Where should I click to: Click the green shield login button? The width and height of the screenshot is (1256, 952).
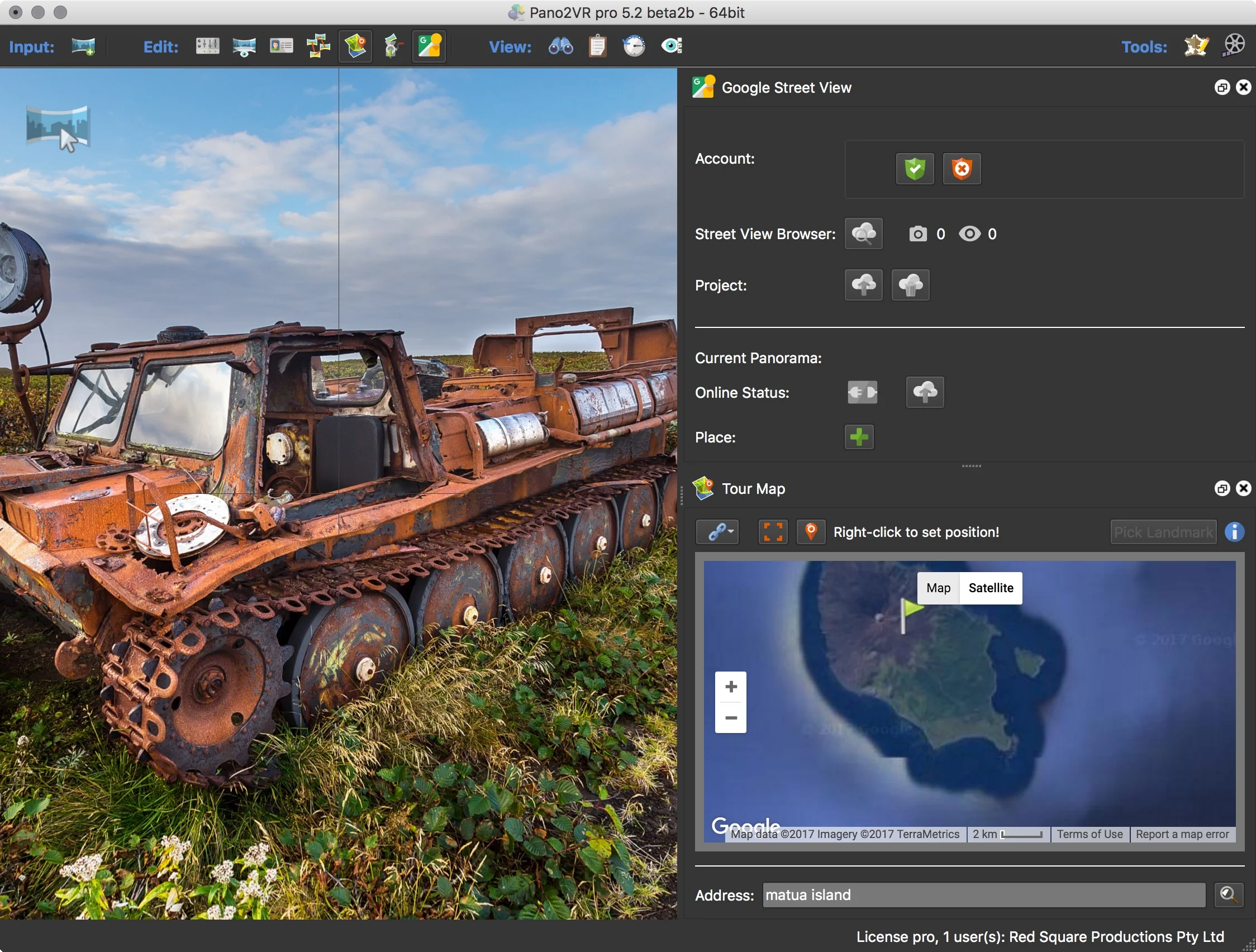tap(914, 169)
